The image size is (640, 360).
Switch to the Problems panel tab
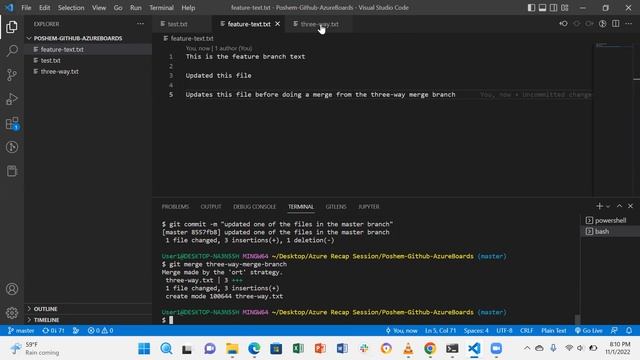click(175, 207)
